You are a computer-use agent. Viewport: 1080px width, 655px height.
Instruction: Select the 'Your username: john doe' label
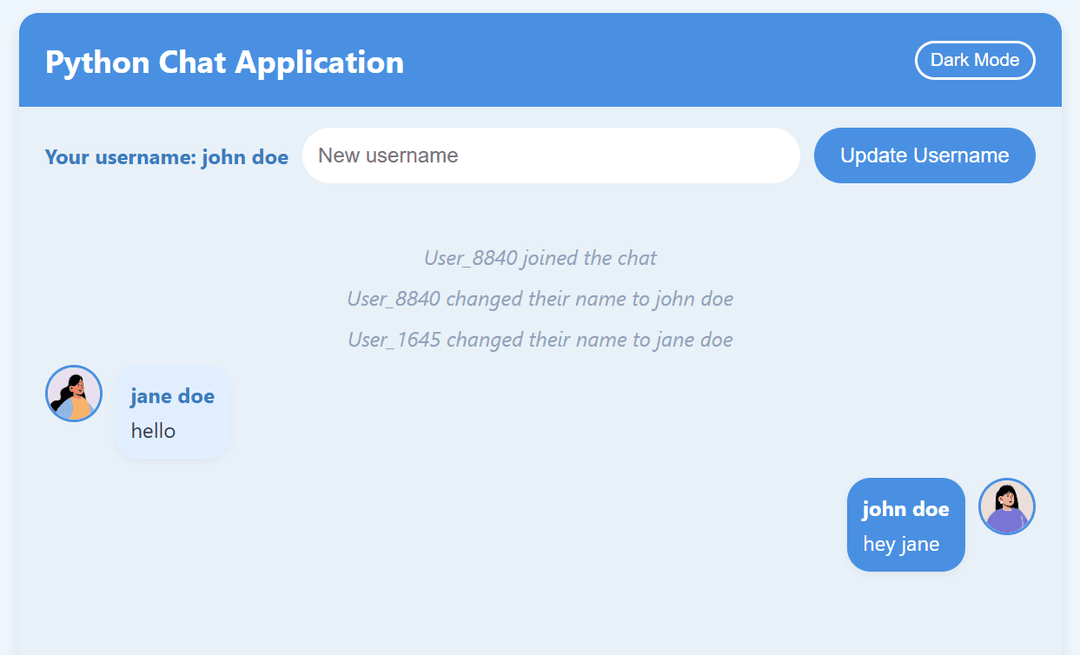pyautogui.click(x=166, y=157)
